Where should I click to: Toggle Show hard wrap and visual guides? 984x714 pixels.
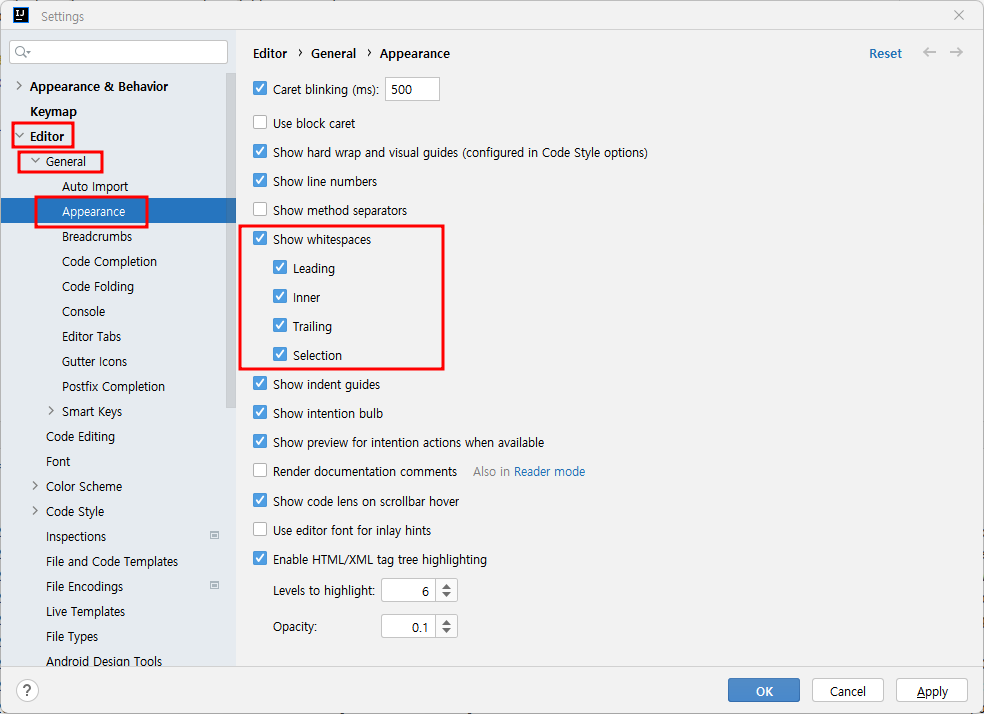[260, 151]
